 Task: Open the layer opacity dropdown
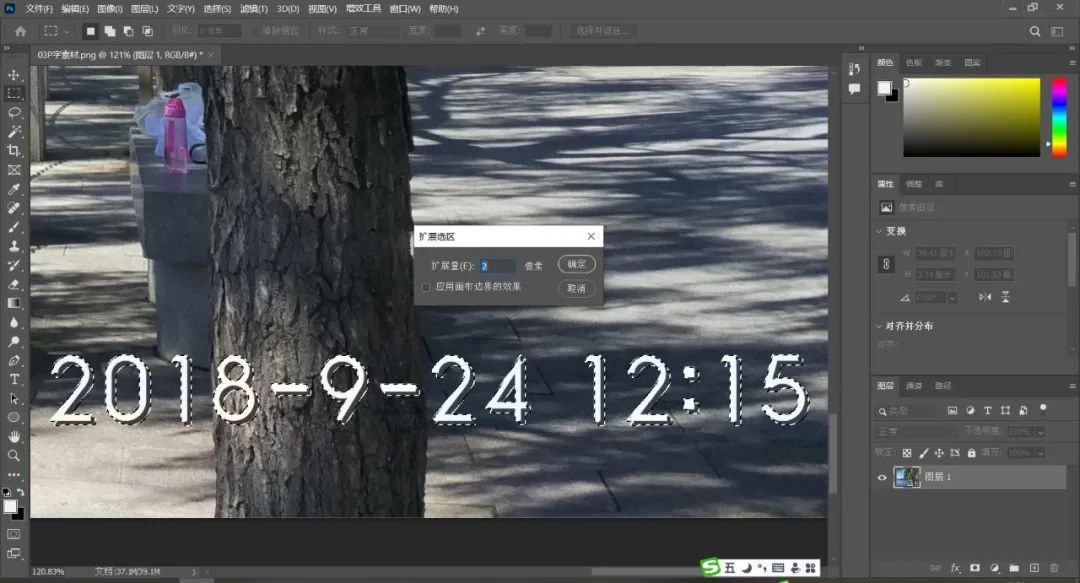click(1041, 432)
